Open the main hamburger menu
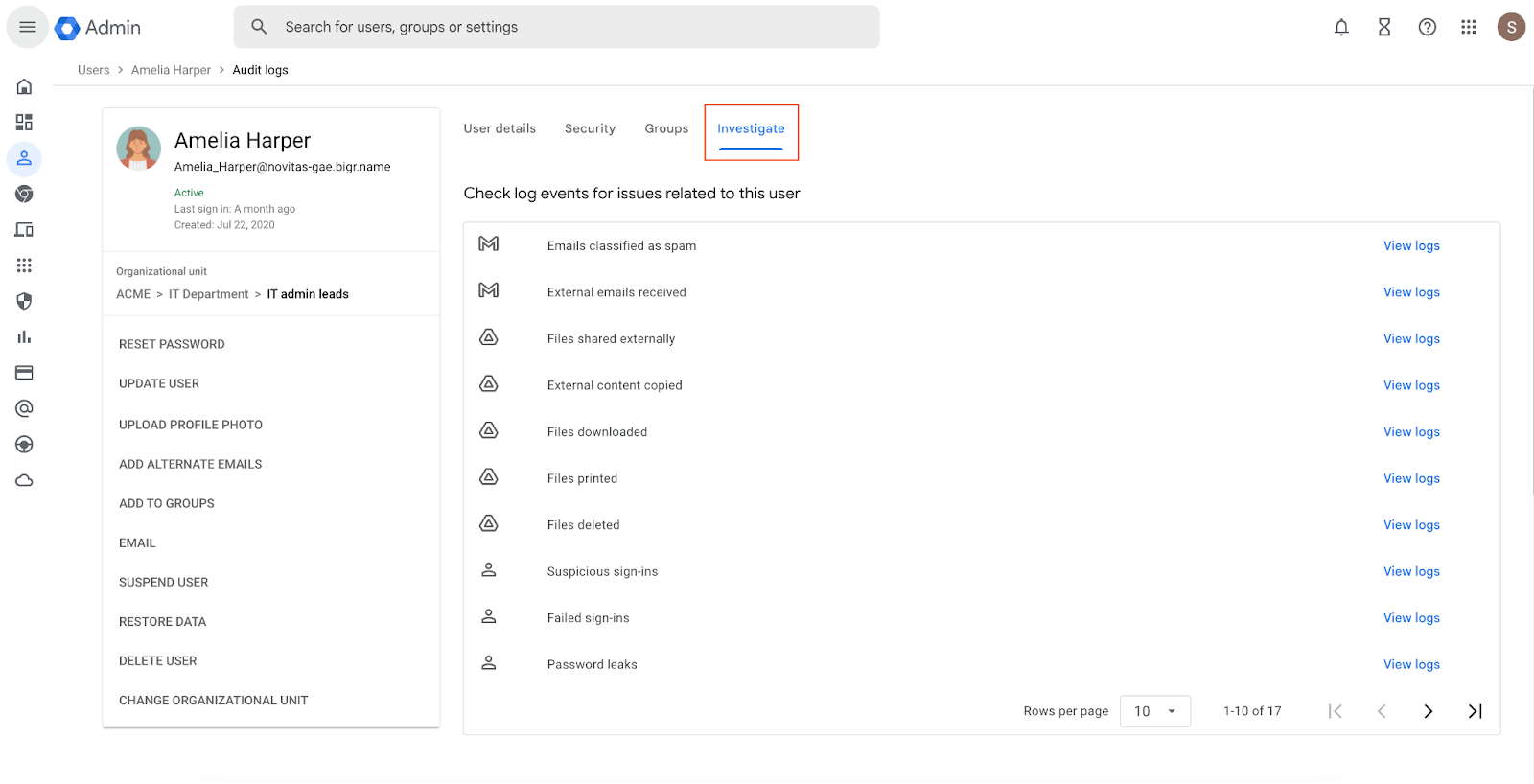 [27, 27]
